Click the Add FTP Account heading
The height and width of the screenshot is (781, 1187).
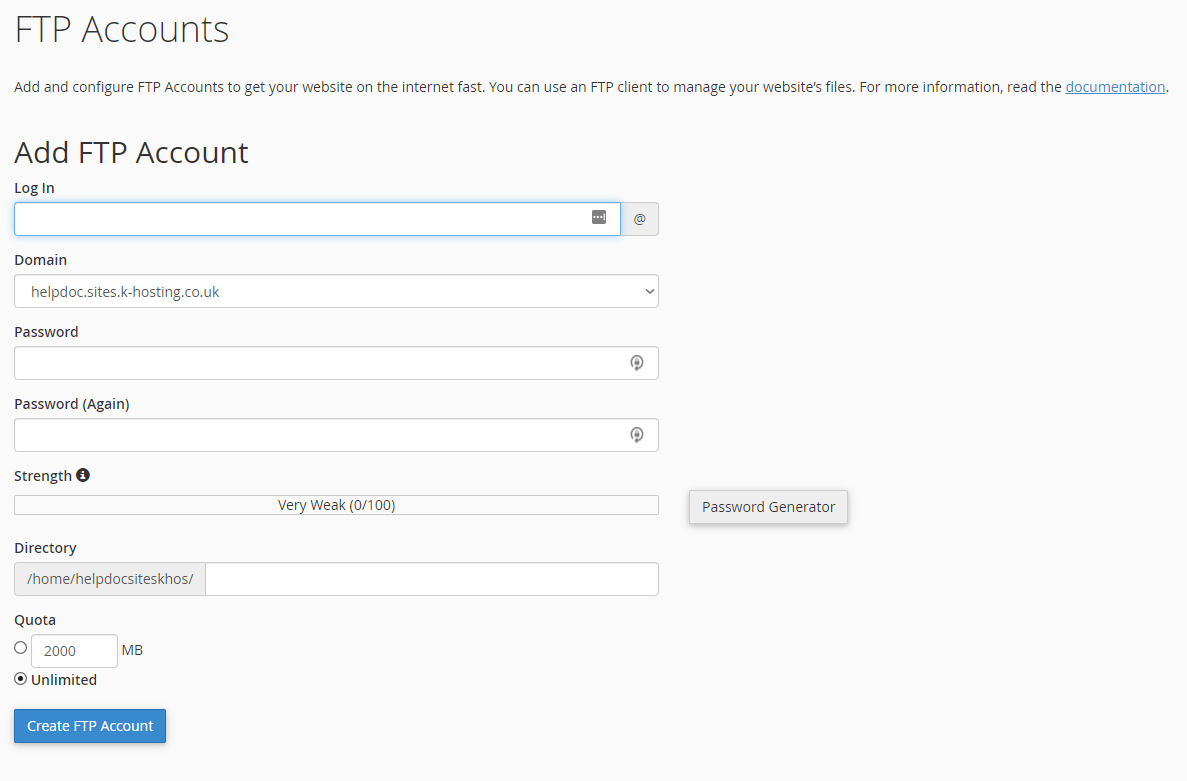(131, 153)
